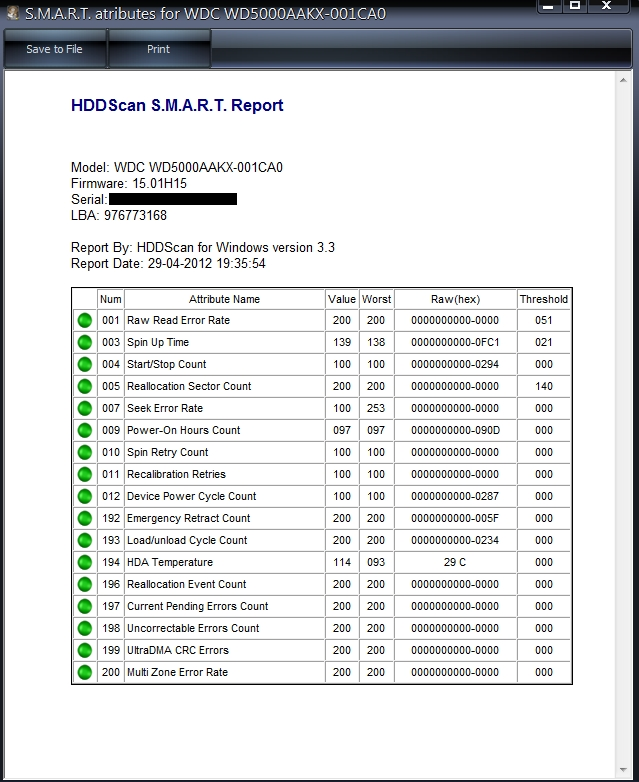This screenshot has width=639, height=782.
Task: Click green status icon for Start/Stop Count
Action: click(85, 364)
